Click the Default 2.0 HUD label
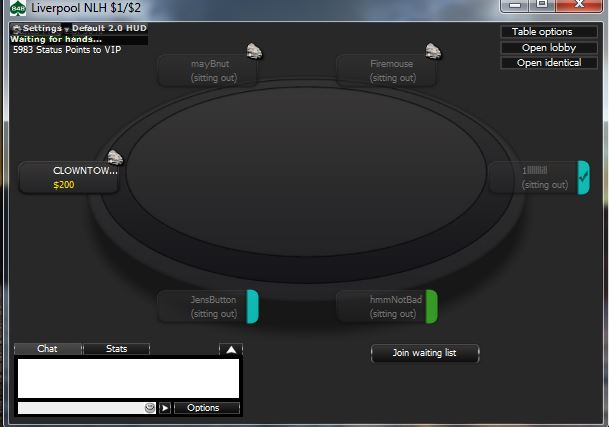609x427 pixels. (109, 28)
